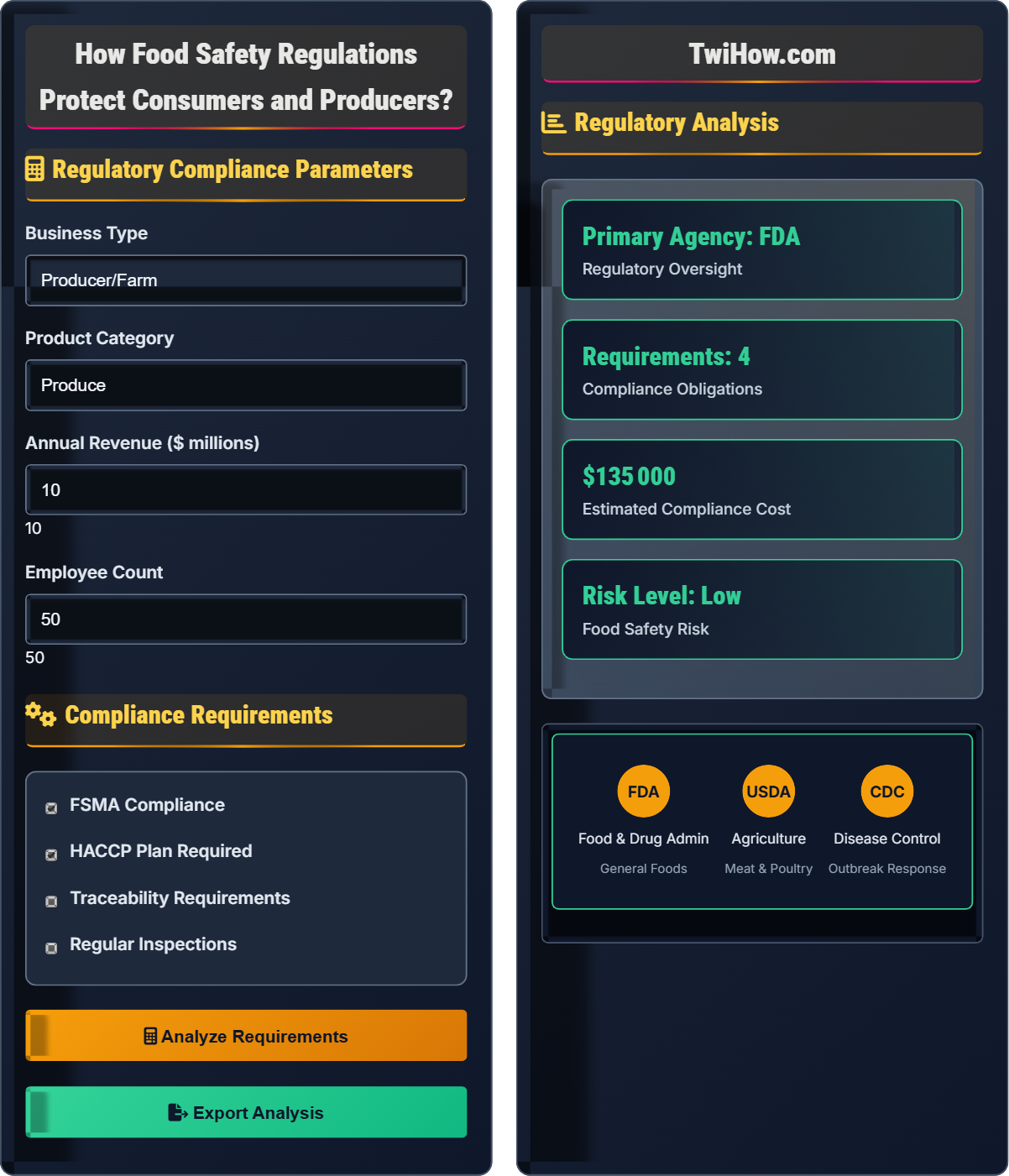Click the Analyze Requirements button
The image size is (1009, 1176).
246,1036
